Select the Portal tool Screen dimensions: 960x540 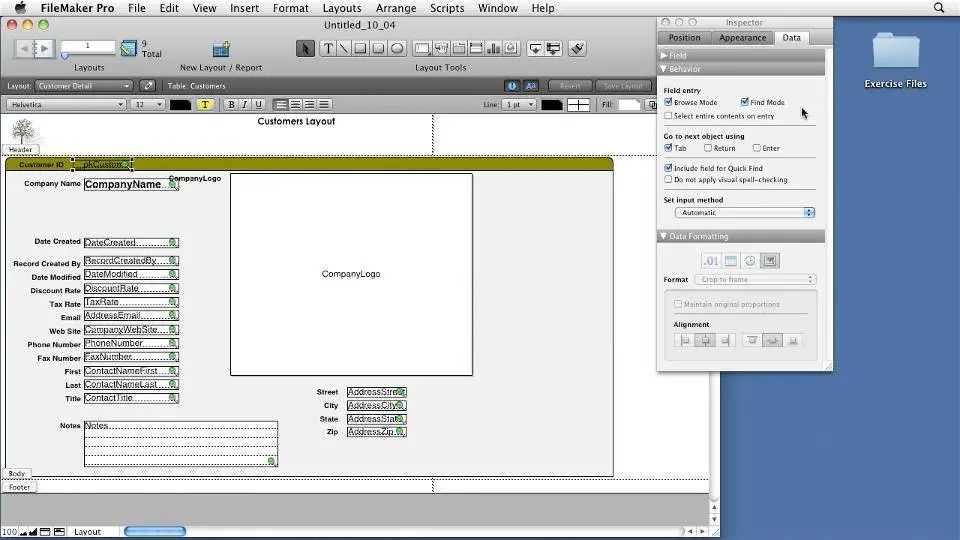click(476, 48)
